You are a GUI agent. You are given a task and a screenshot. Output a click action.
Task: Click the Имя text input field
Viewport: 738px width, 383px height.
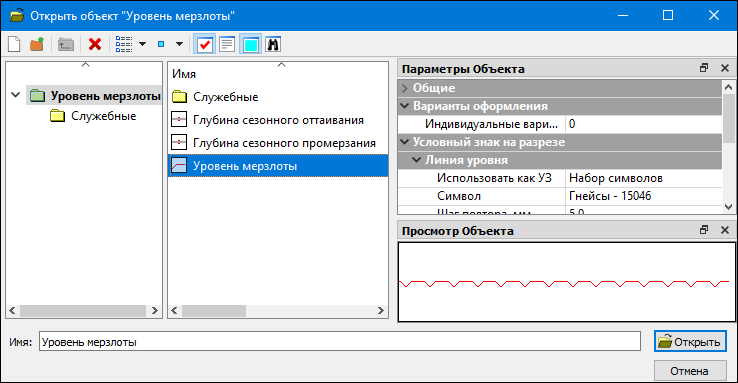339,342
